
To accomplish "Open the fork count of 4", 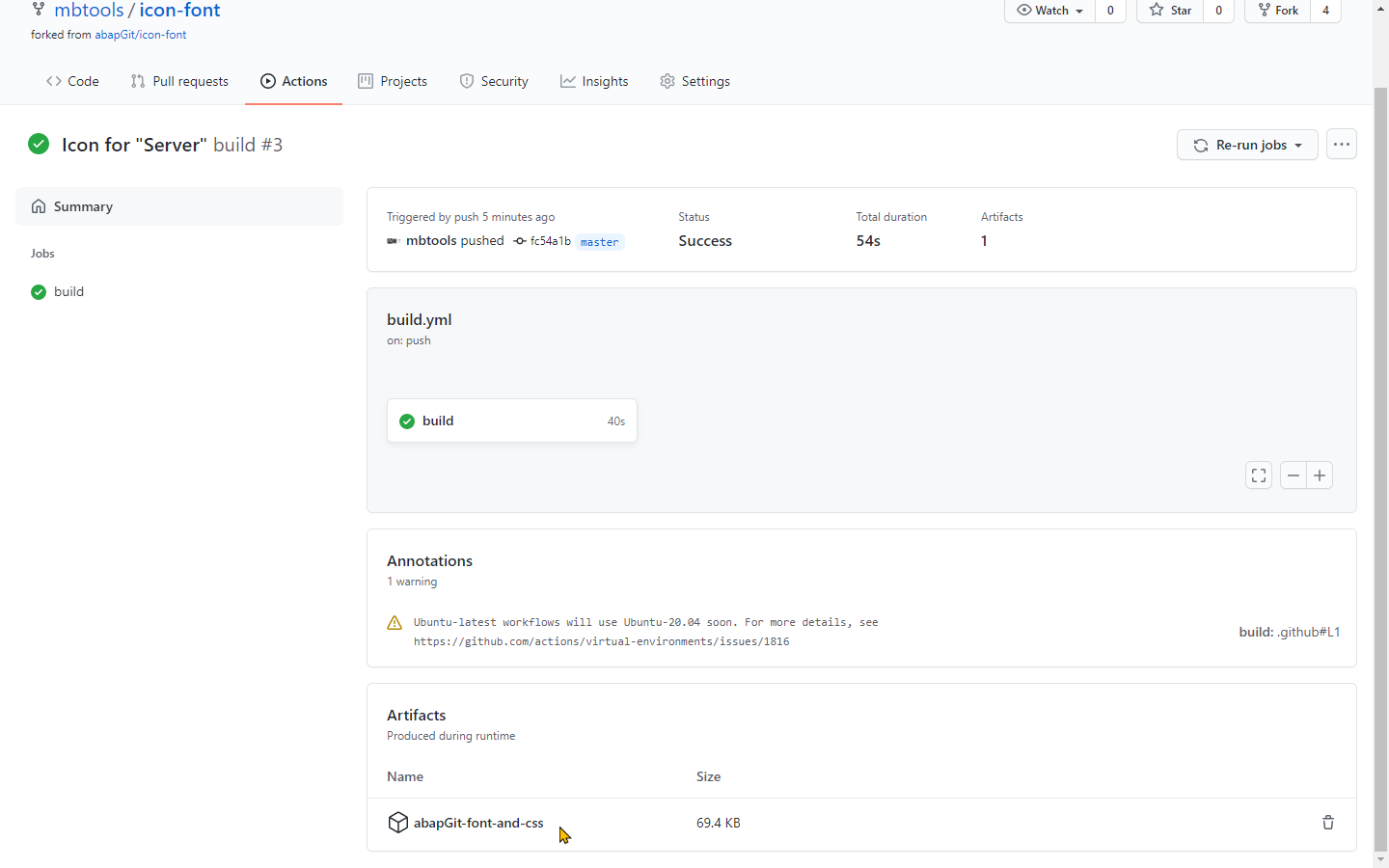I will (1325, 11).
